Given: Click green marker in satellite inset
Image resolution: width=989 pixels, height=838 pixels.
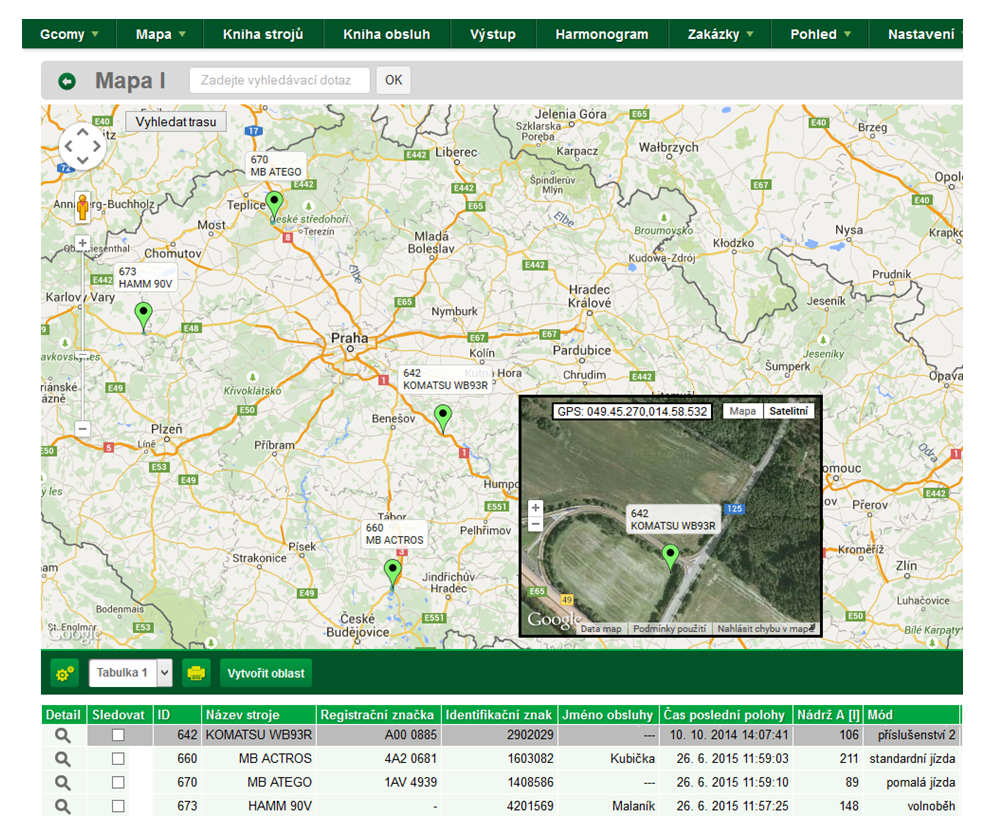Looking at the screenshot, I should [x=670, y=557].
